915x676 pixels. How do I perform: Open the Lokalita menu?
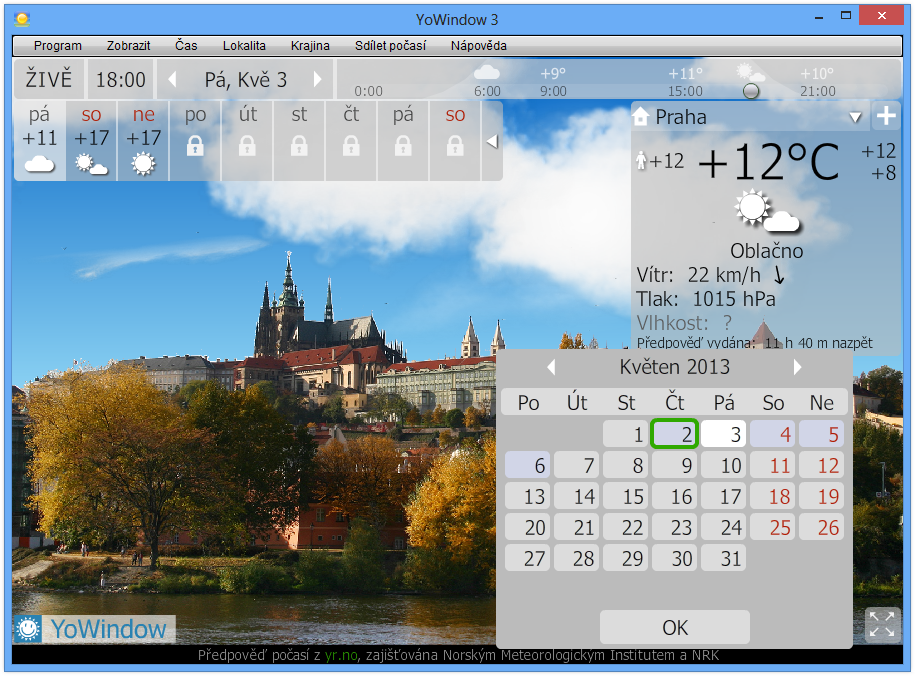pos(244,46)
